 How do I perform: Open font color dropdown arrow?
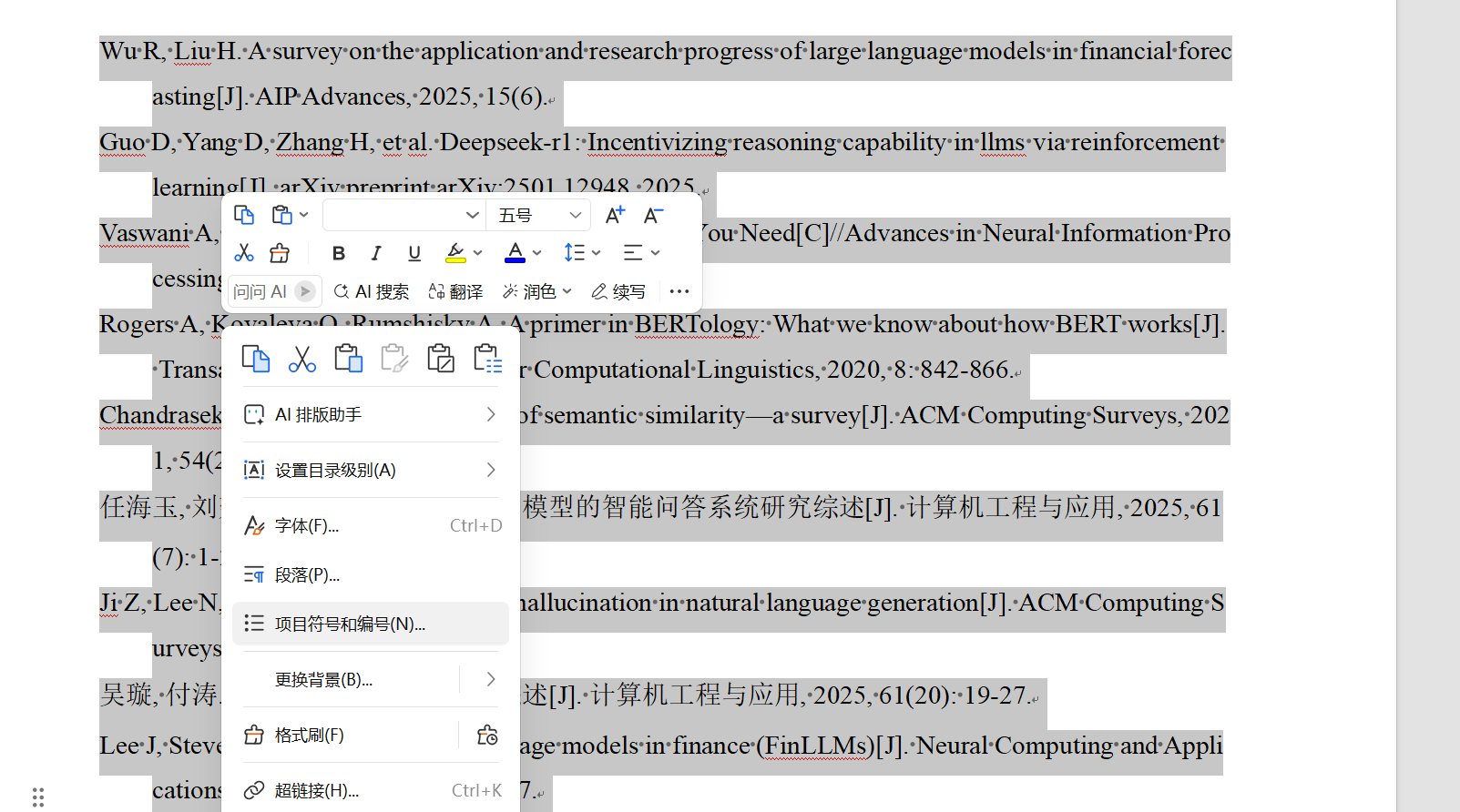tap(537, 253)
